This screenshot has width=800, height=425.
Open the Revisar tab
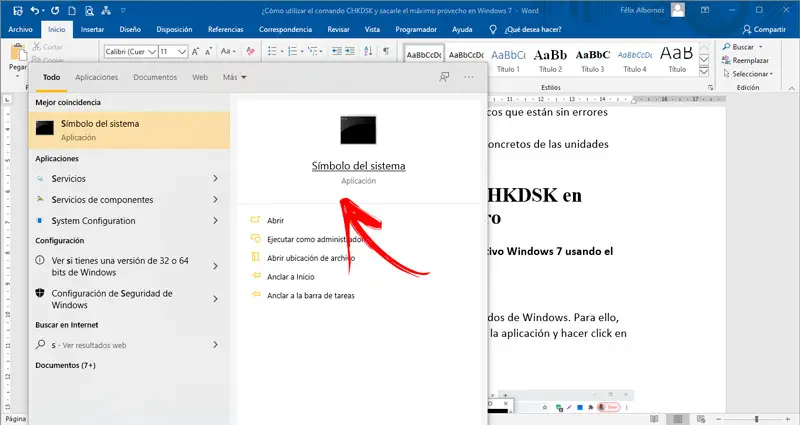(338, 30)
